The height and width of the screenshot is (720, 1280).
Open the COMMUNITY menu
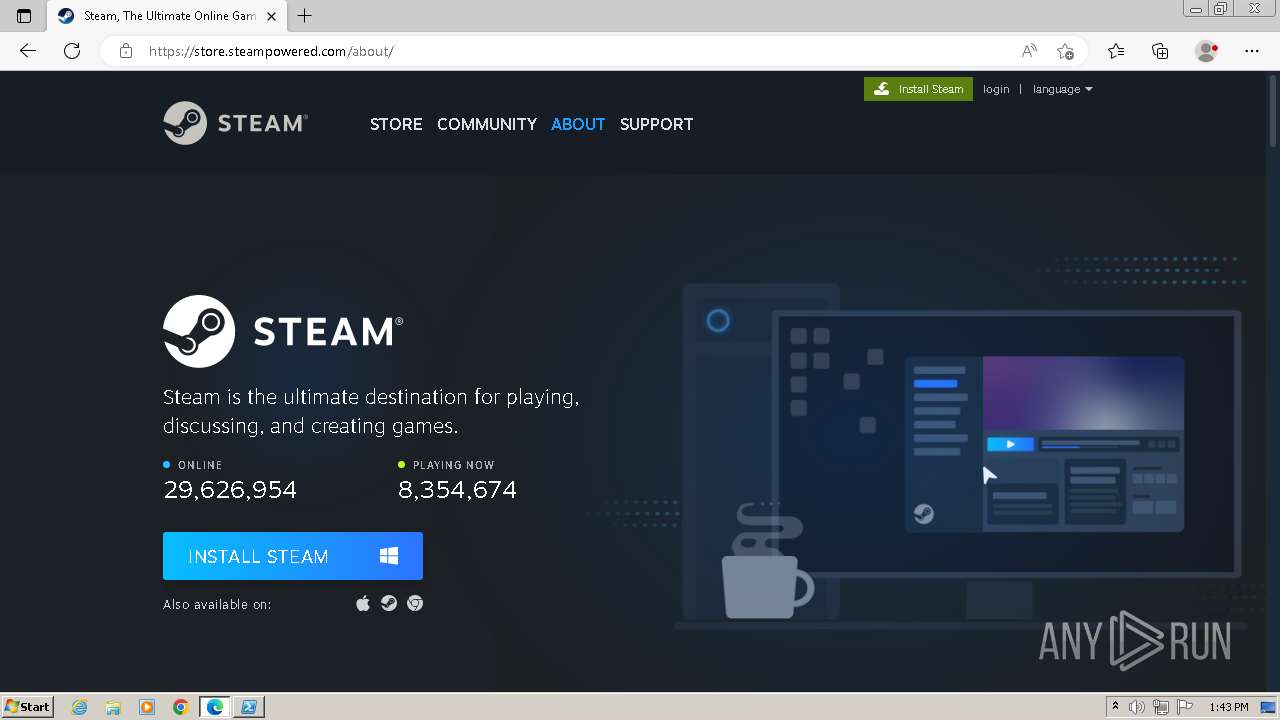pos(487,124)
